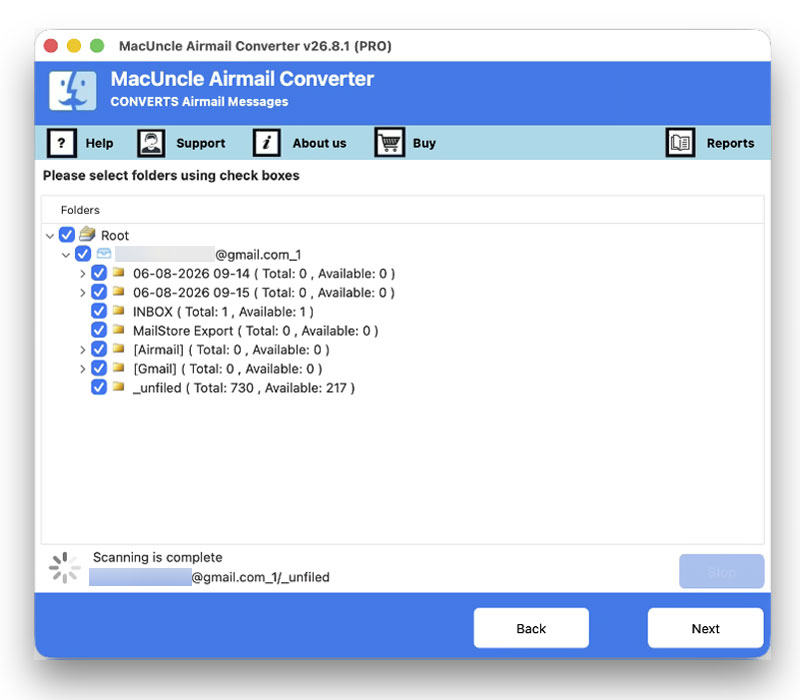Click the gmail.com_1 mailbox icon
Image resolution: width=800 pixels, height=700 pixels.
104,254
